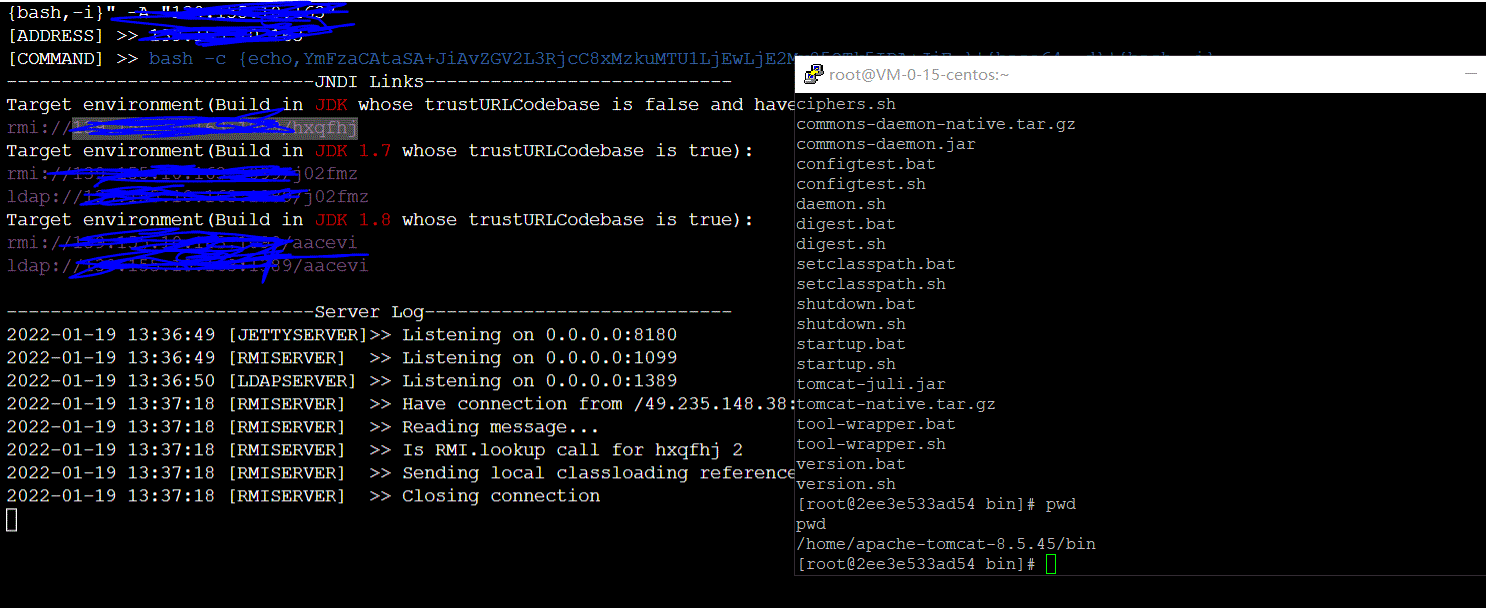This screenshot has width=1486, height=608.
Task: Click the PuTTY icon in the title bar
Action: [x=814, y=74]
